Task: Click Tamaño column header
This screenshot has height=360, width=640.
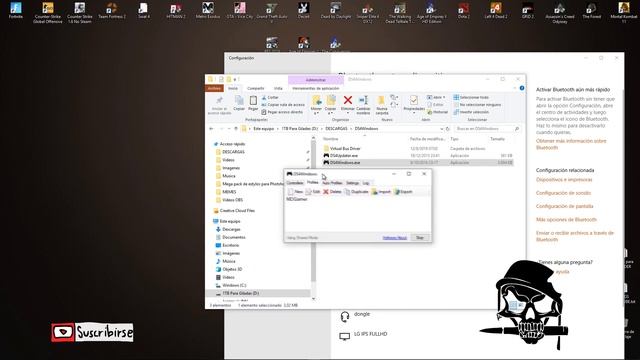Action: tap(498, 139)
